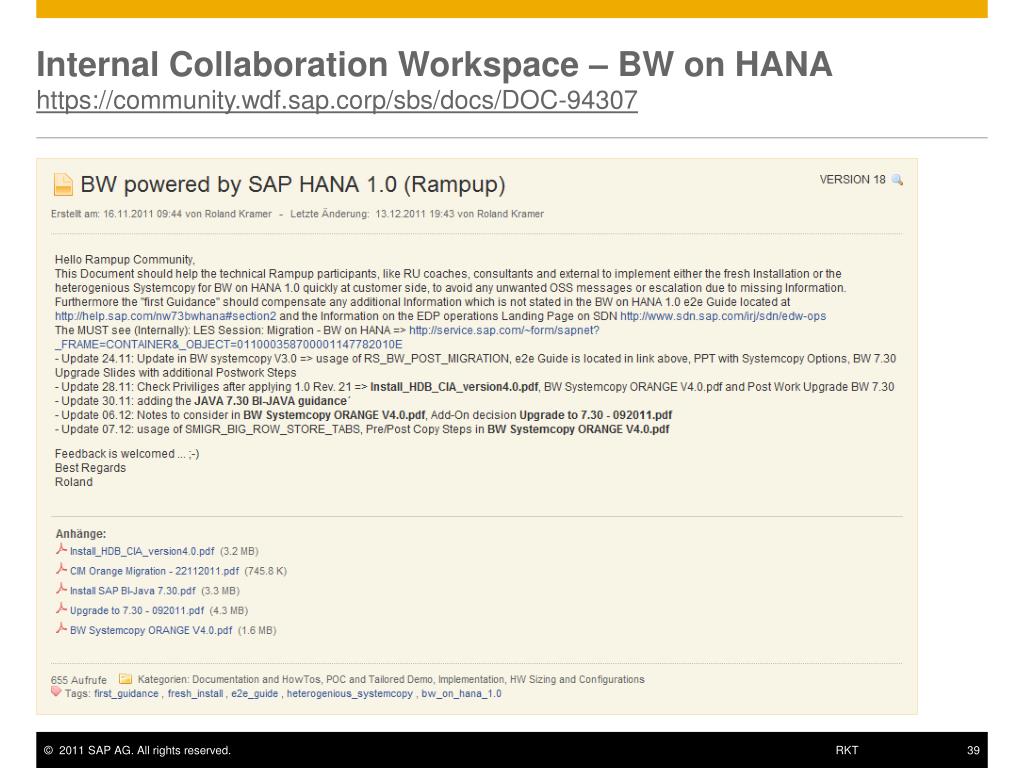Click the folder icon before Kategorien
Screen dimensions: 1024x768
[125, 679]
